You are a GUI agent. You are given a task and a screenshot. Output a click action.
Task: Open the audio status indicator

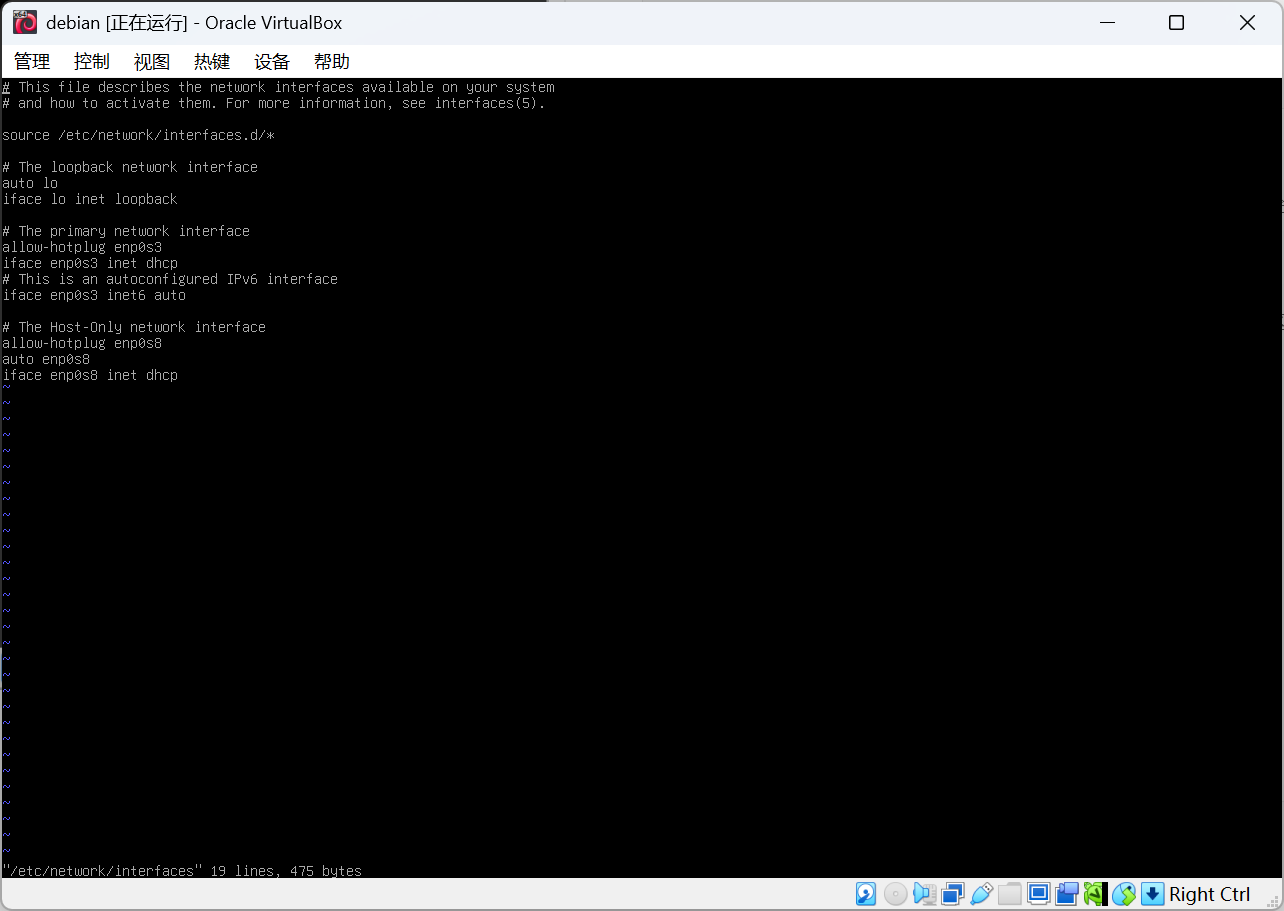[x=924, y=894]
